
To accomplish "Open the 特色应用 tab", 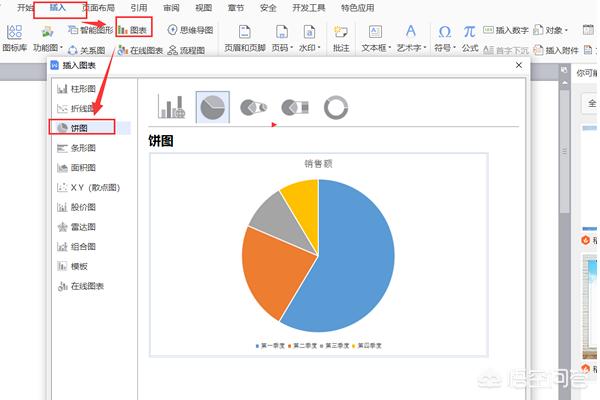I will (357, 8).
